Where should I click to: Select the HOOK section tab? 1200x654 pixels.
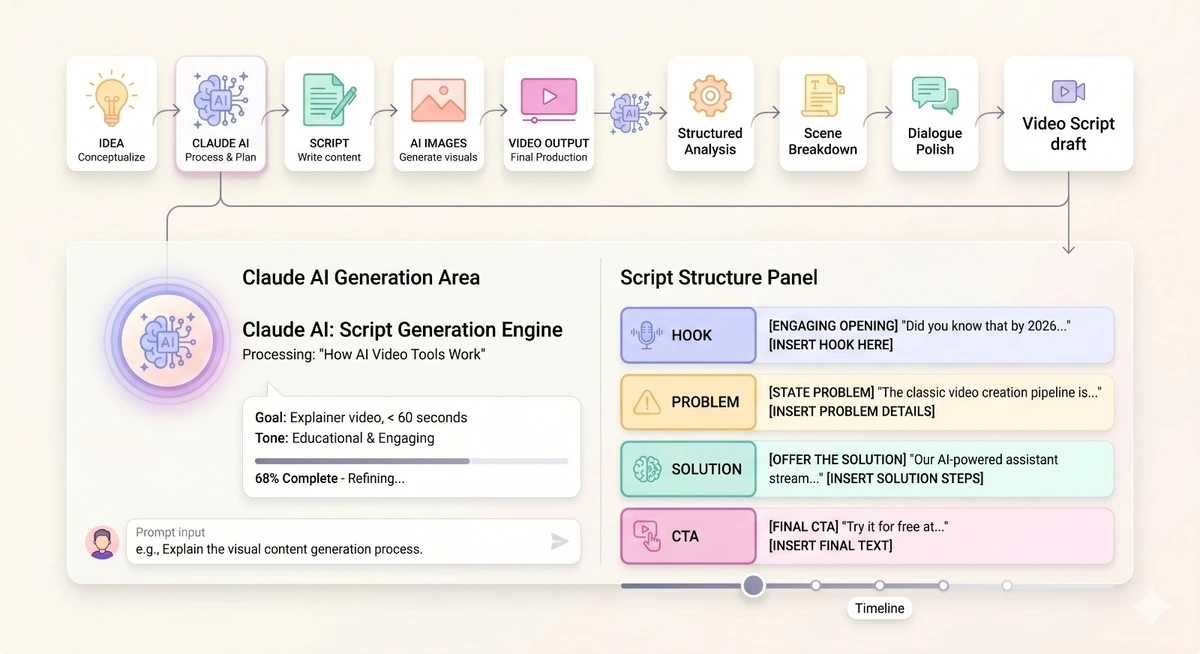[x=688, y=335]
